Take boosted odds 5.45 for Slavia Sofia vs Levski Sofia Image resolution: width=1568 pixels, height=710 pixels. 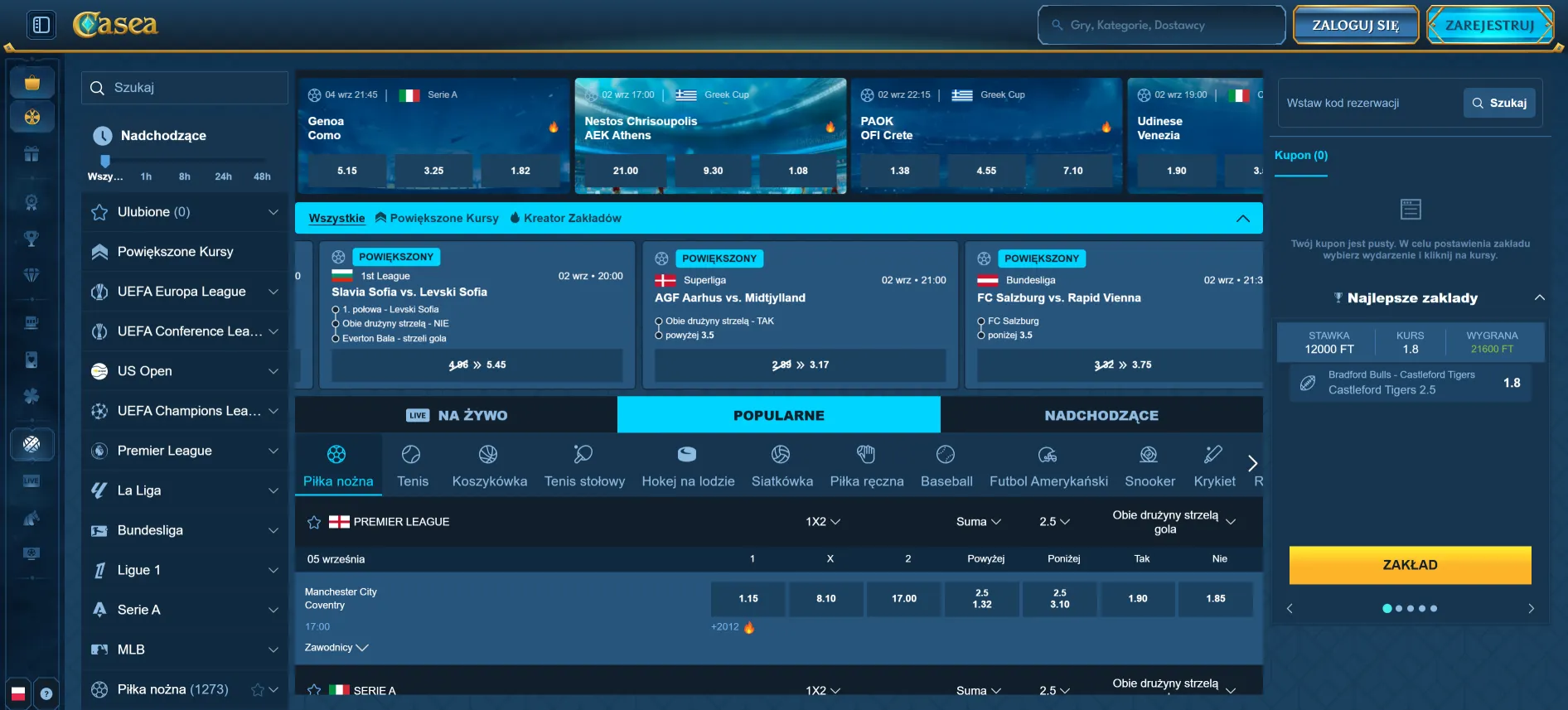477,365
